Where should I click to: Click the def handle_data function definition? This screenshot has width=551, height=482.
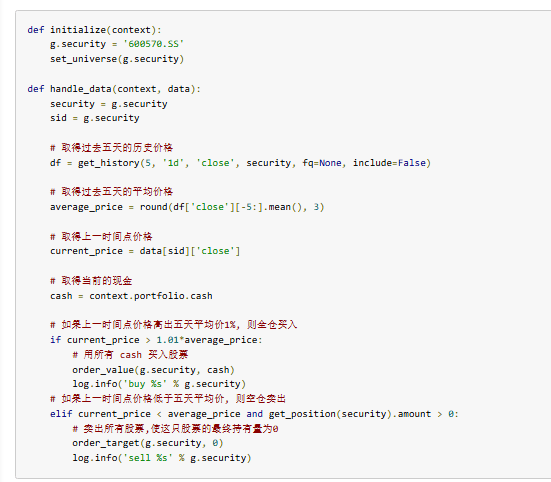click(x=114, y=89)
